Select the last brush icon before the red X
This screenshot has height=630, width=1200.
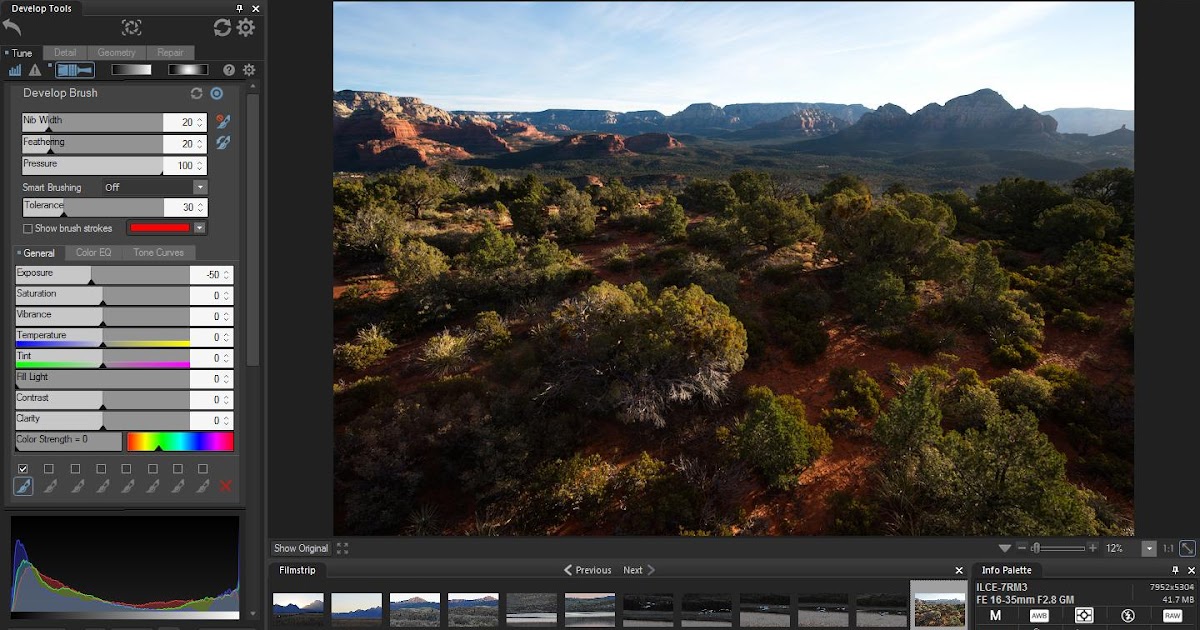click(x=203, y=486)
